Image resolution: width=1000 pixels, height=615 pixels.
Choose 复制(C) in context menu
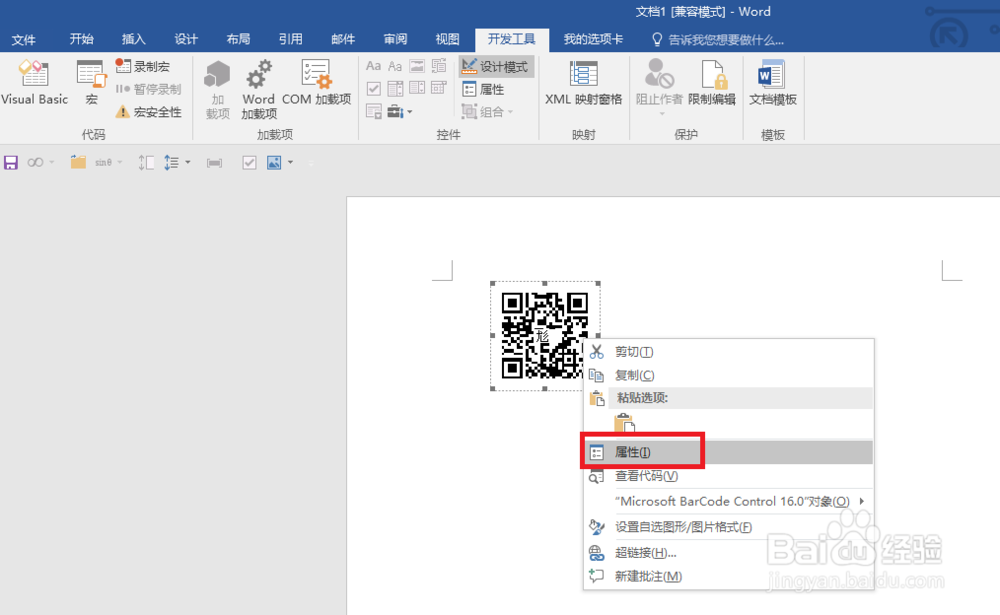coord(728,375)
